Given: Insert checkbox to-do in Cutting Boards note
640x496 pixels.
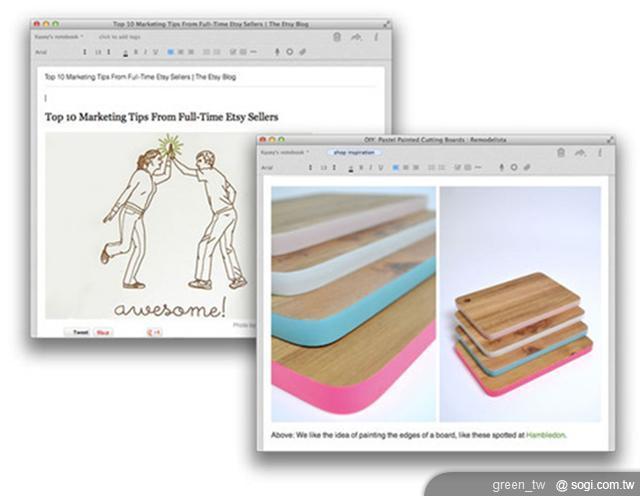Looking at the screenshot, I should [458, 167].
